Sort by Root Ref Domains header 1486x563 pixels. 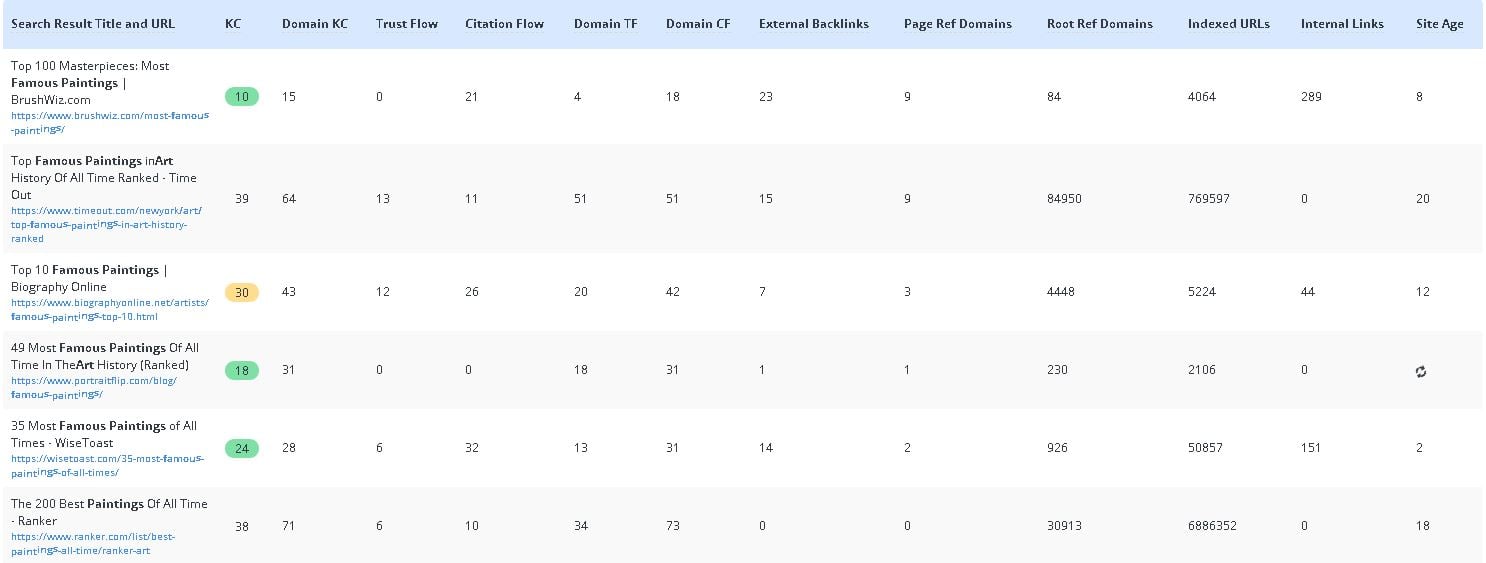coord(1100,24)
